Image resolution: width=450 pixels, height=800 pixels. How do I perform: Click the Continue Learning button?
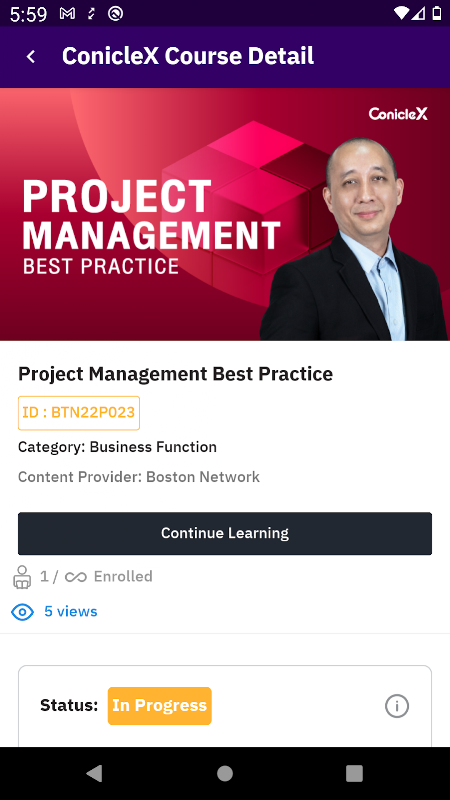tap(225, 533)
